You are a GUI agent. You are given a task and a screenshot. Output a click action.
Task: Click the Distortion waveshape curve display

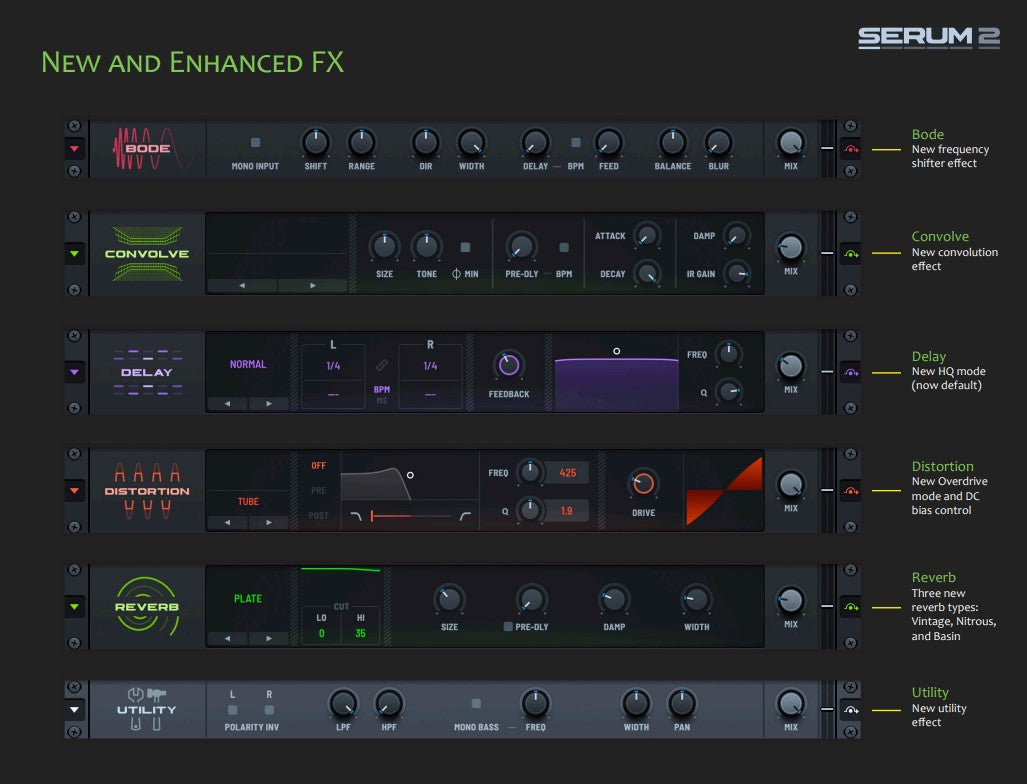[x=724, y=491]
